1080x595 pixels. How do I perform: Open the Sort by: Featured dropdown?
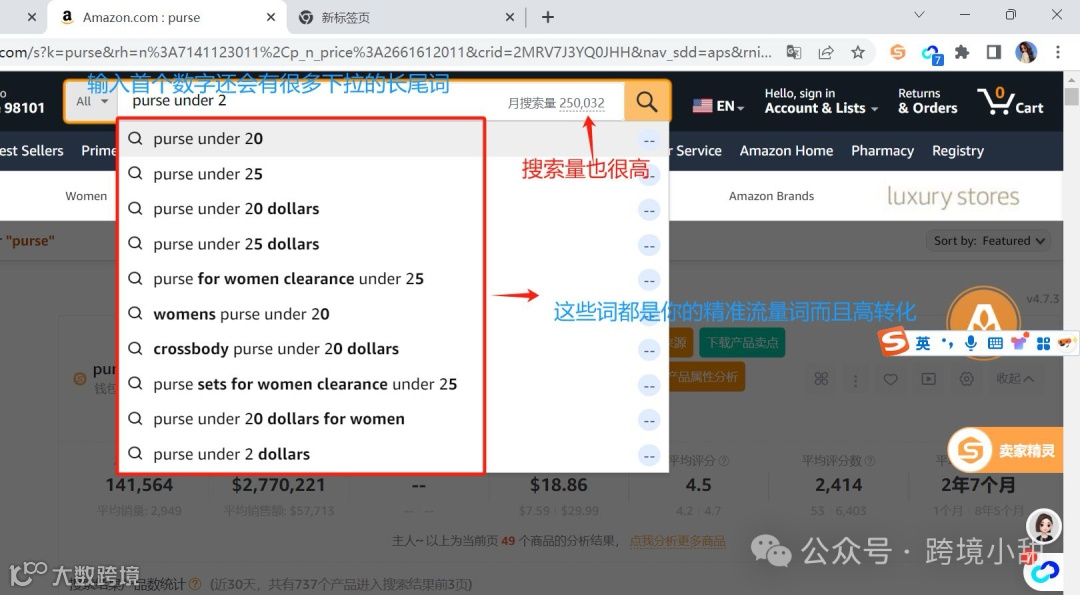click(989, 241)
